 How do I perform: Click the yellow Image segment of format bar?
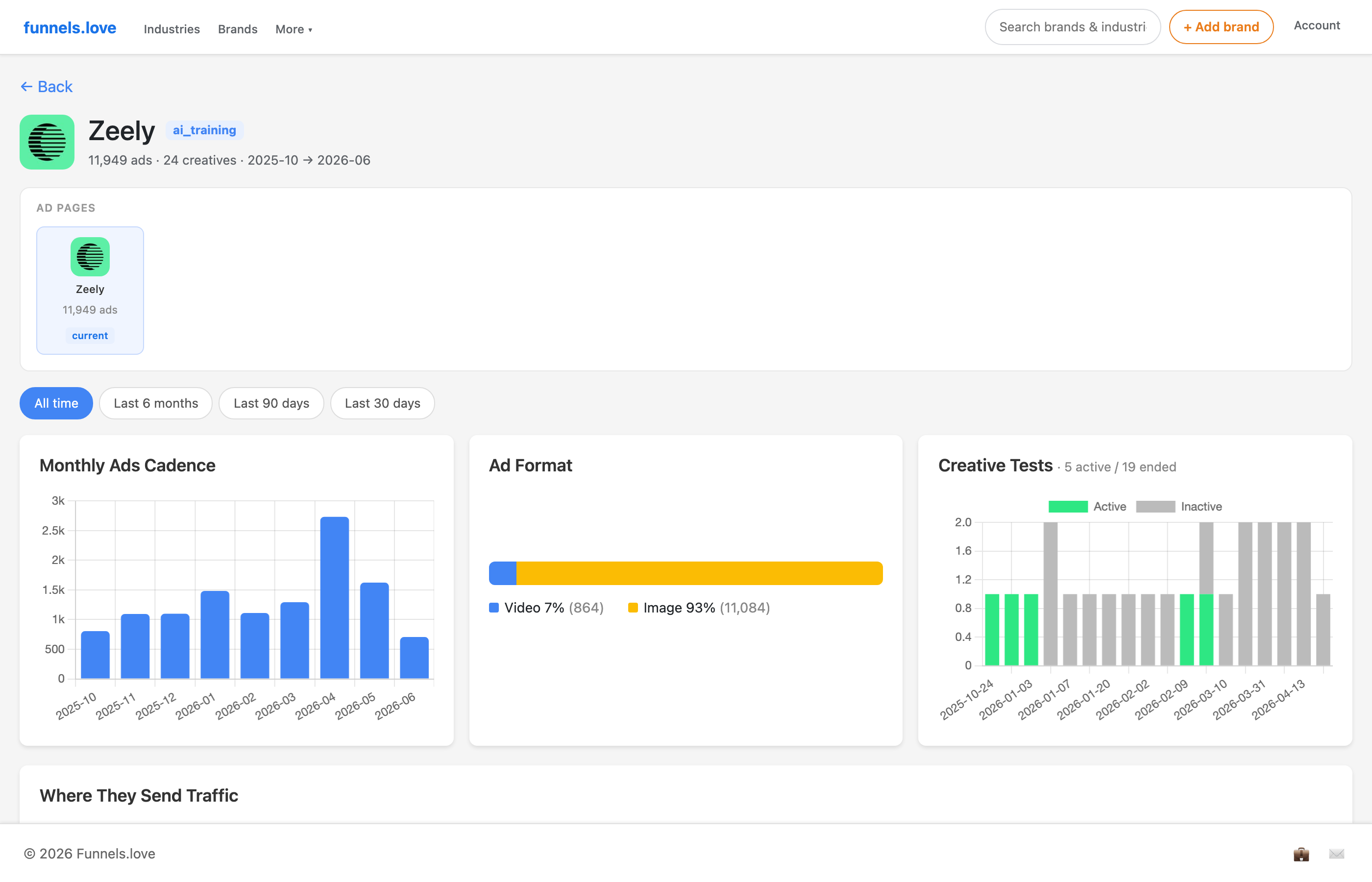click(x=699, y=573)
